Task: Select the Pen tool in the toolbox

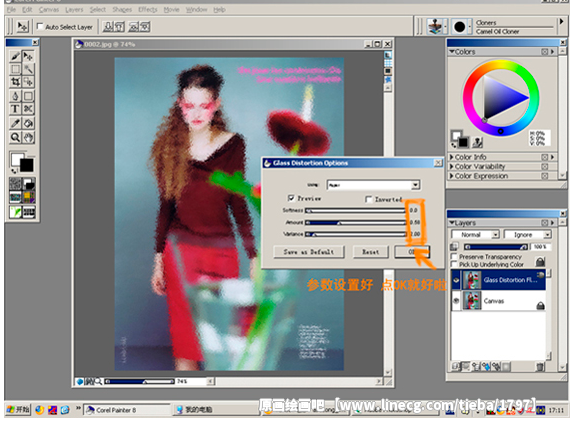Action: (x=15, y=96)
